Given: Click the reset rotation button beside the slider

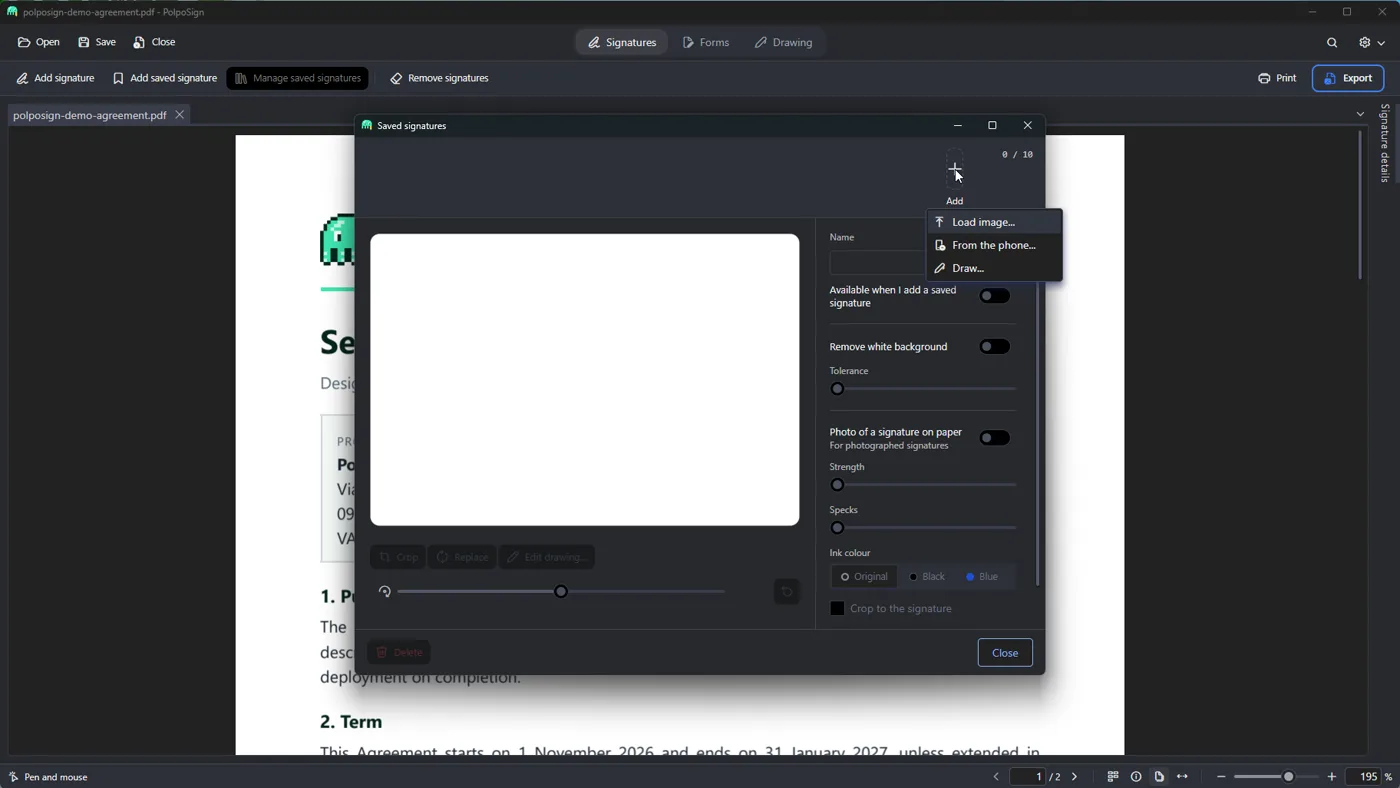Looking at the screenshot, I should coord(786,592).
